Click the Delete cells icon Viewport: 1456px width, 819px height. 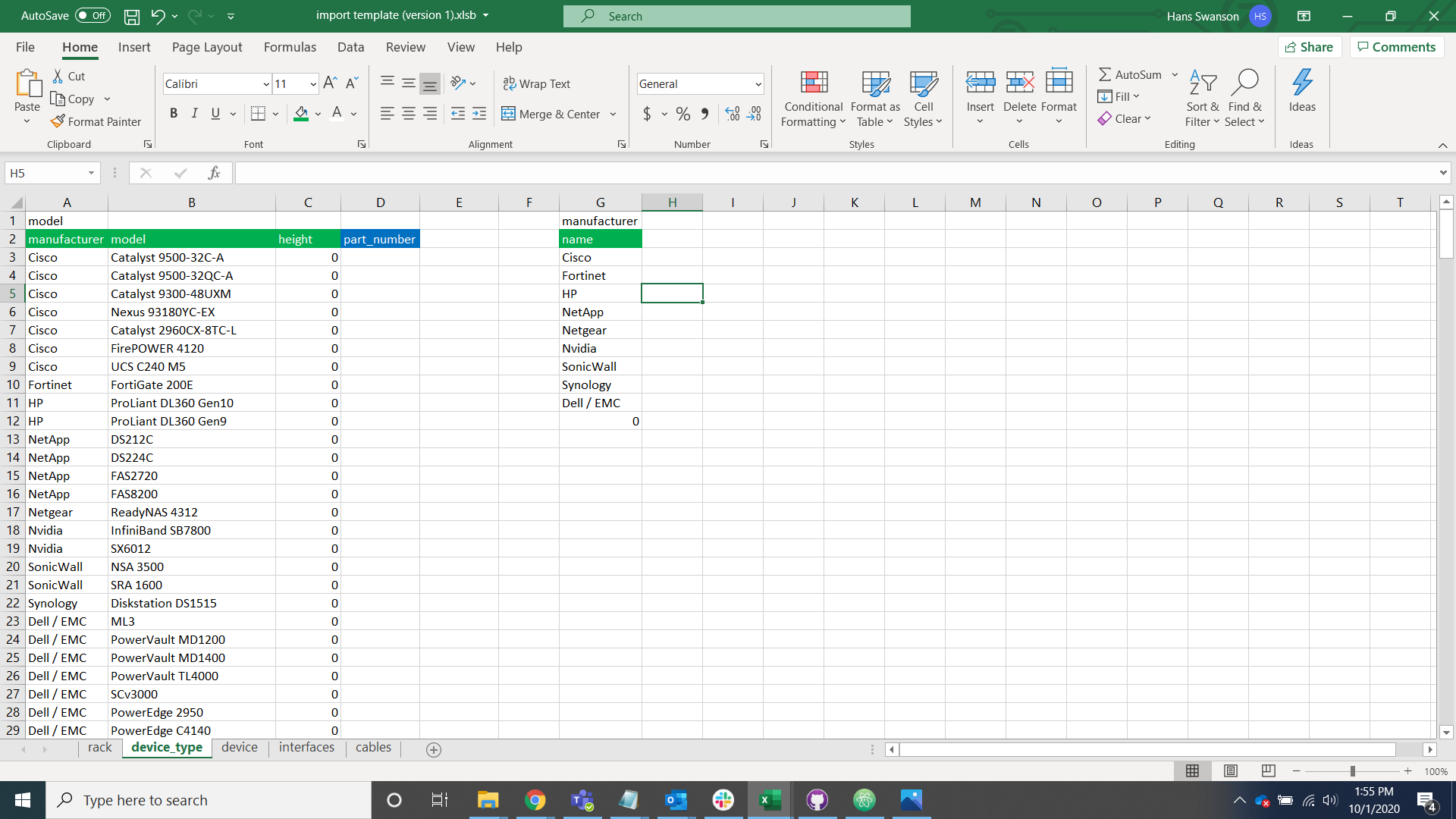click(x=1020, y=82)
